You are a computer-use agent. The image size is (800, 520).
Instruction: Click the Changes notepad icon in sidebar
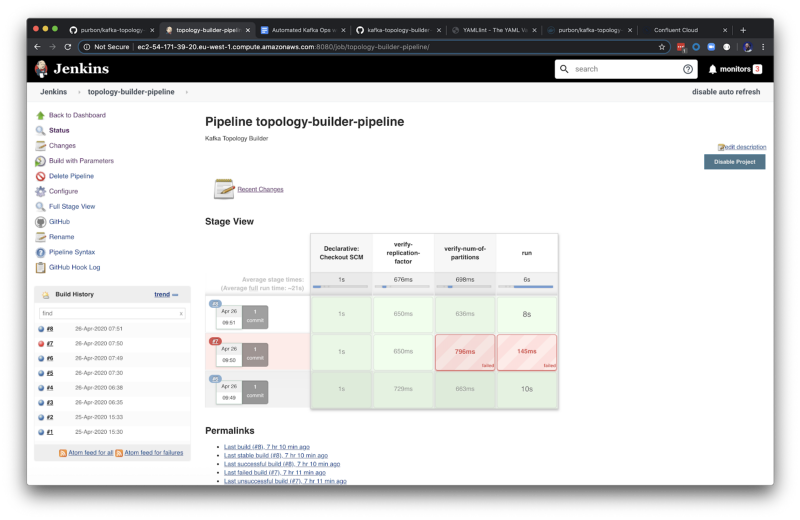[x=40, y=146]
